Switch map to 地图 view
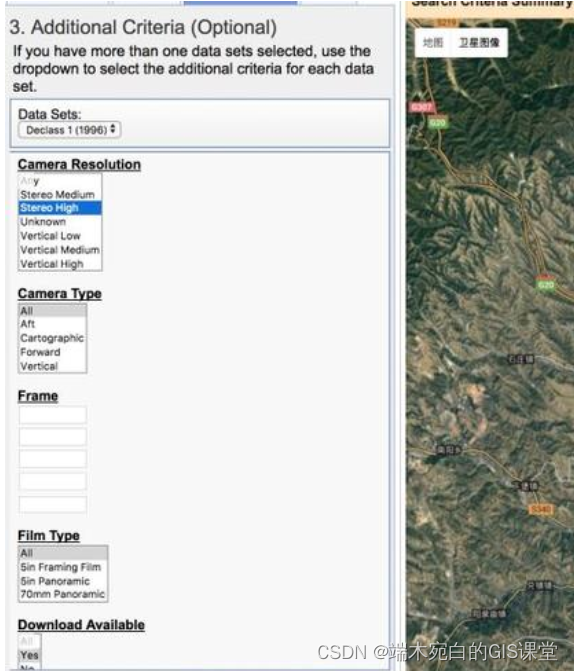 click(x=433, y=42)
